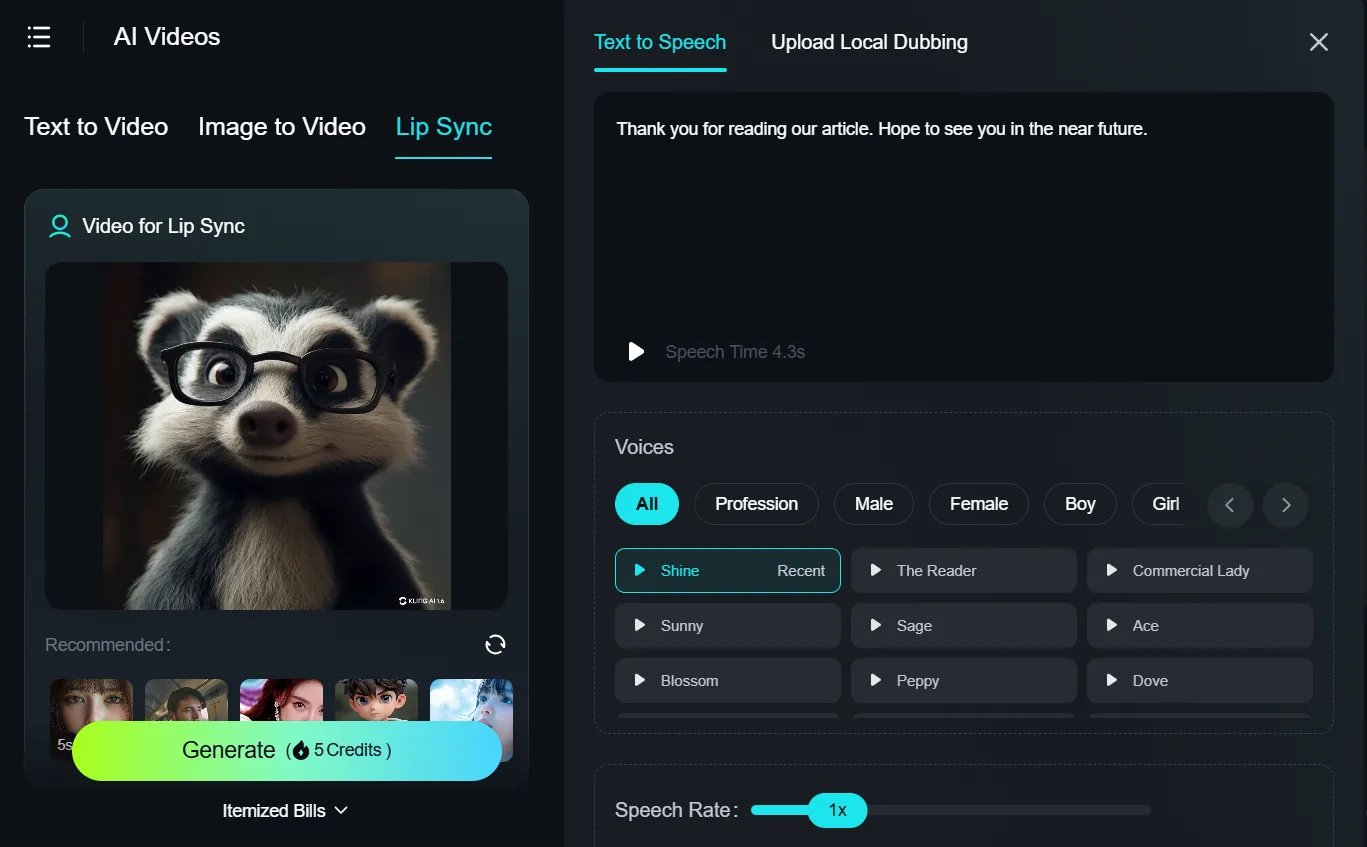Image resolution: width=1367 pixels, height=847 pixels.
Task: Go back using left voice category arrow
Action: click(x=1230, y=505)
